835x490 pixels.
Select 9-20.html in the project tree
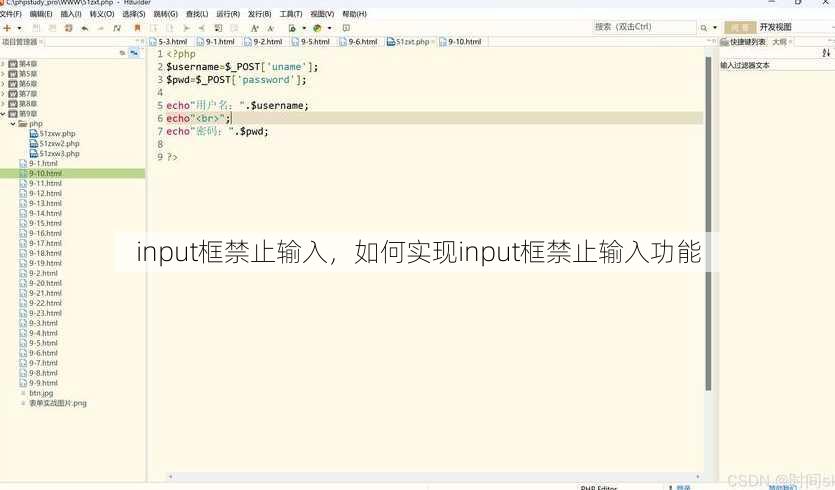(x=45, y=283)
